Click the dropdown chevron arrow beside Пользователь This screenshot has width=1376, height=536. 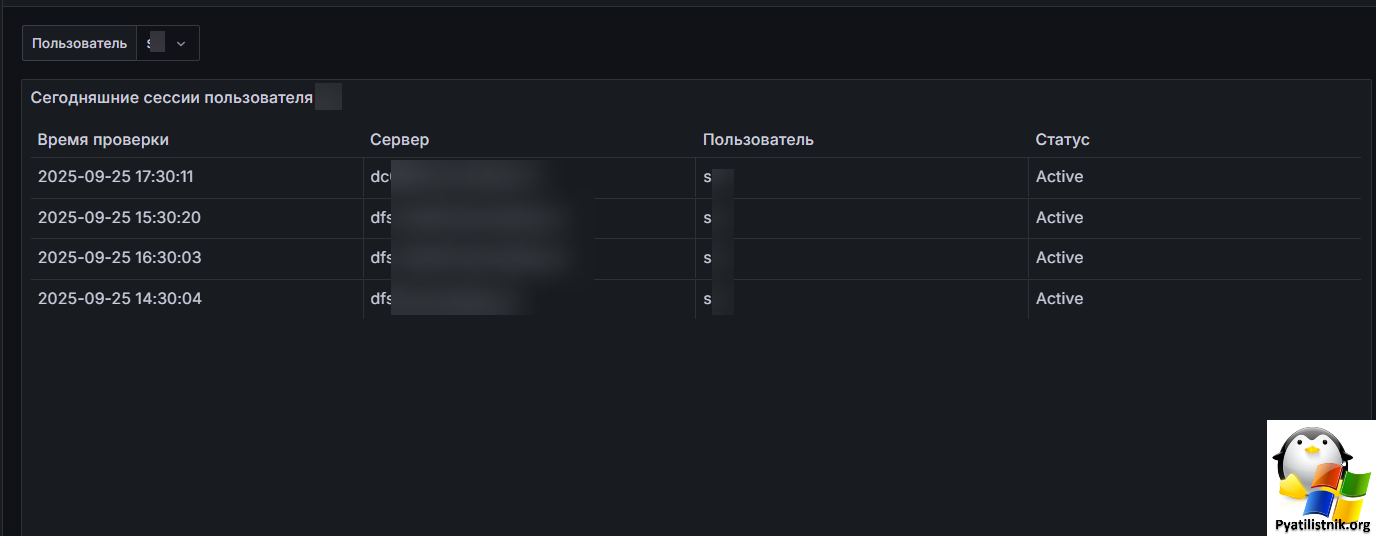click(x=181, y=44)
